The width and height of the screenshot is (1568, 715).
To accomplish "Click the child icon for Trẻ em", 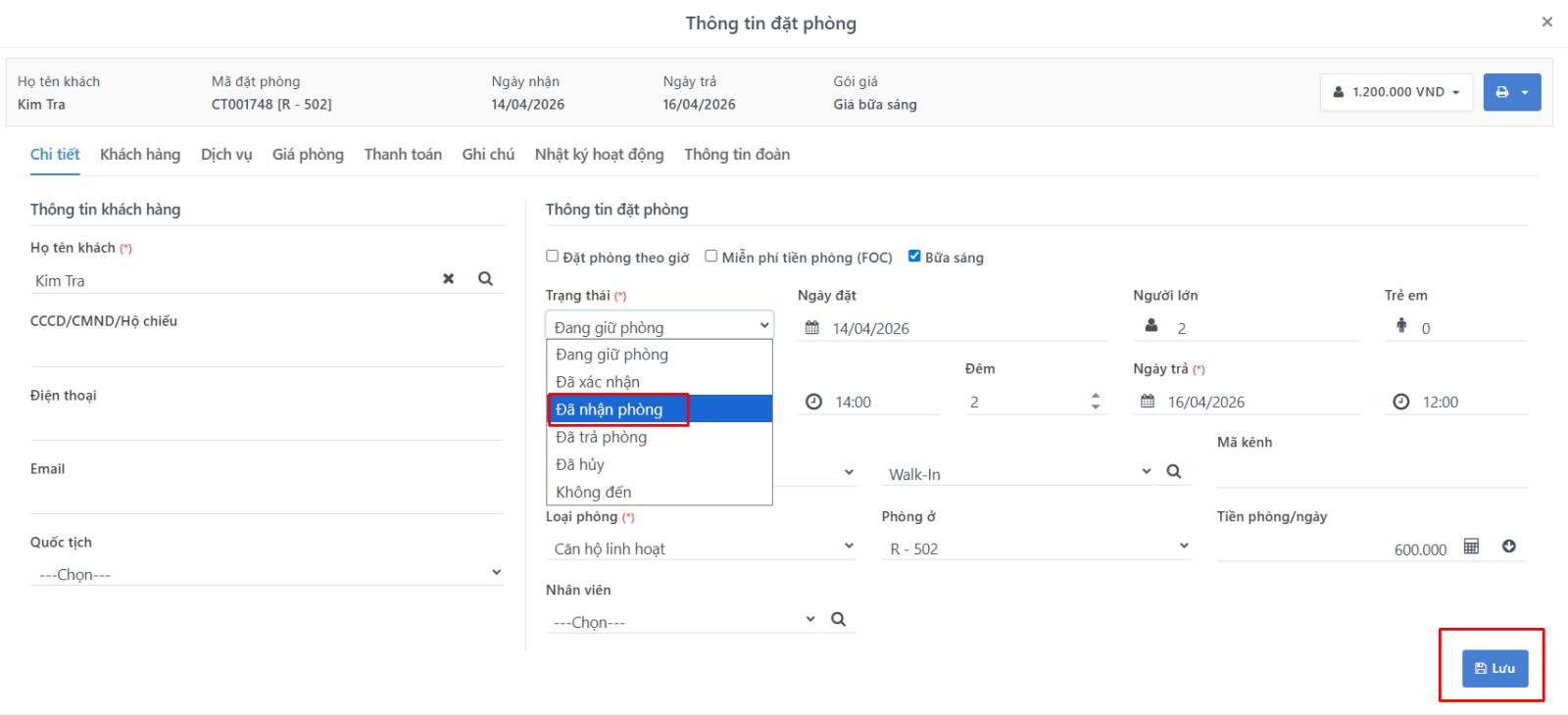I will tap(1401, 325).
